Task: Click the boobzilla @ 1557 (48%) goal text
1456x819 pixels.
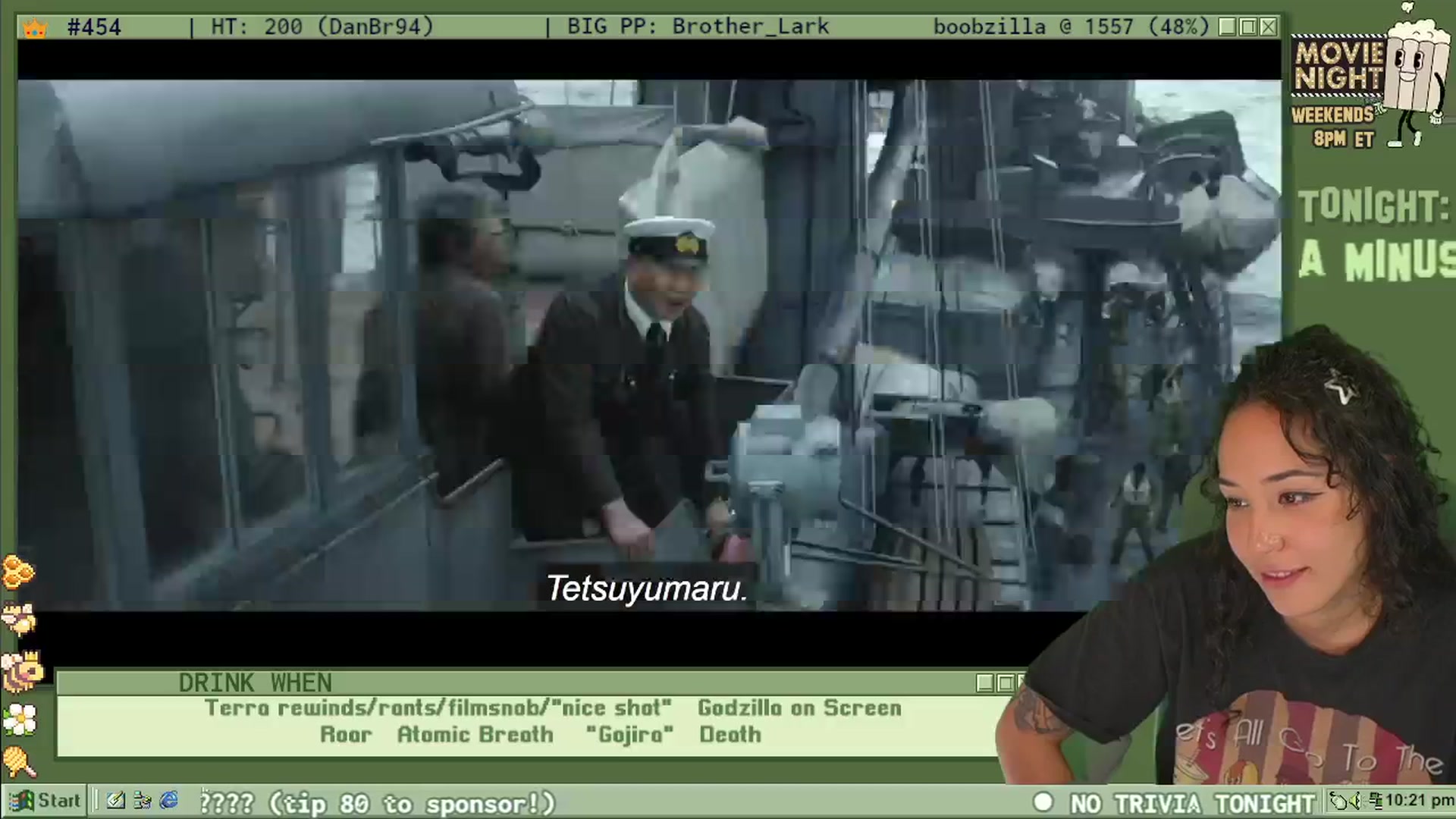Action: [x=1071, y=27]
